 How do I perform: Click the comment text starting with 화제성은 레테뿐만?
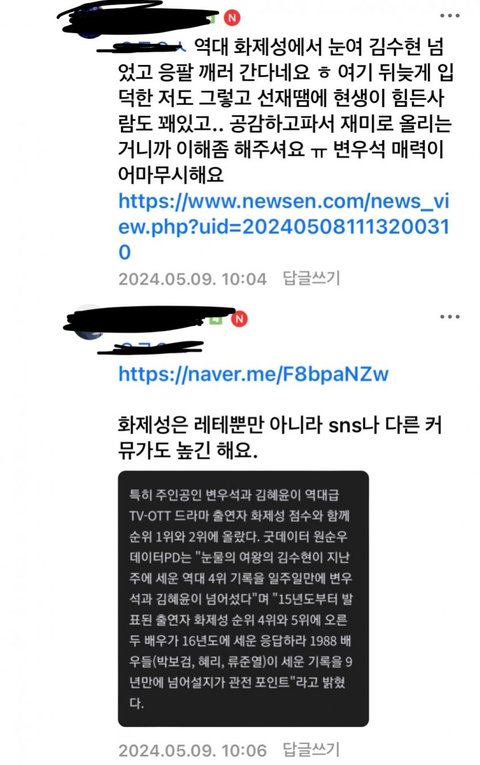tap(280, 437)
